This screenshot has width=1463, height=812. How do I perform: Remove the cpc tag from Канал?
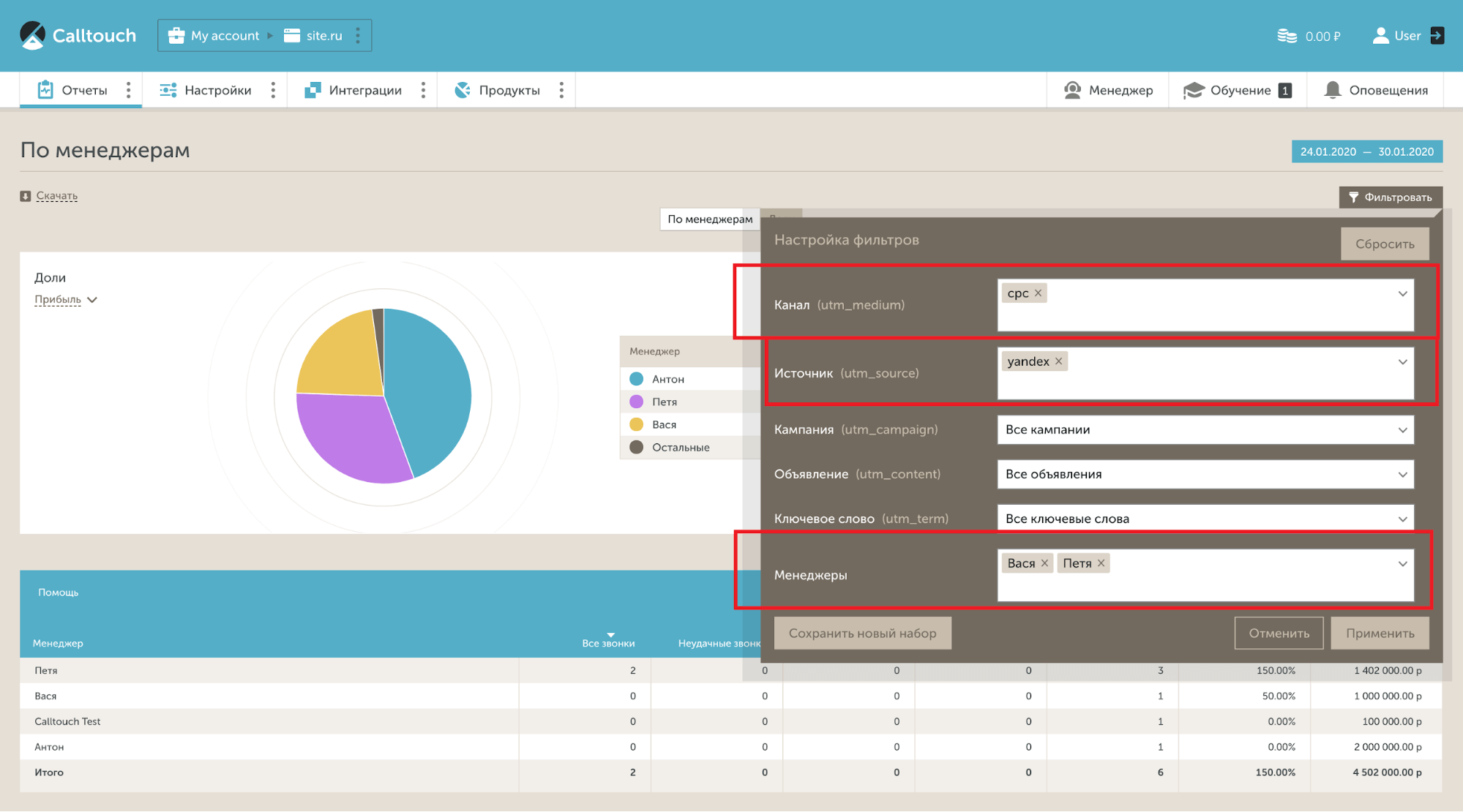point(1038,293)
